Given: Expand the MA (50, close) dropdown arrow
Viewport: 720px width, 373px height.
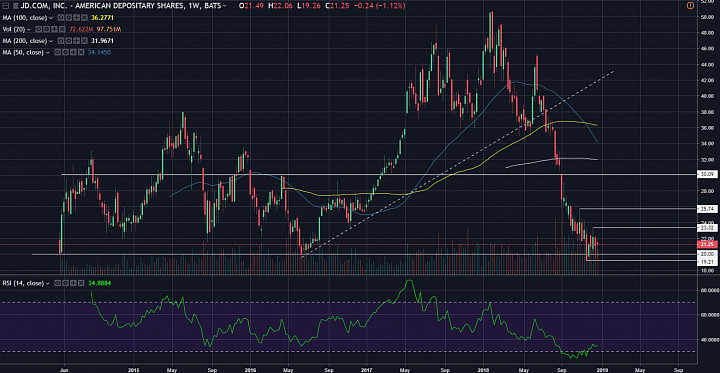Looking at the screenshot, I should pos(47,52).
